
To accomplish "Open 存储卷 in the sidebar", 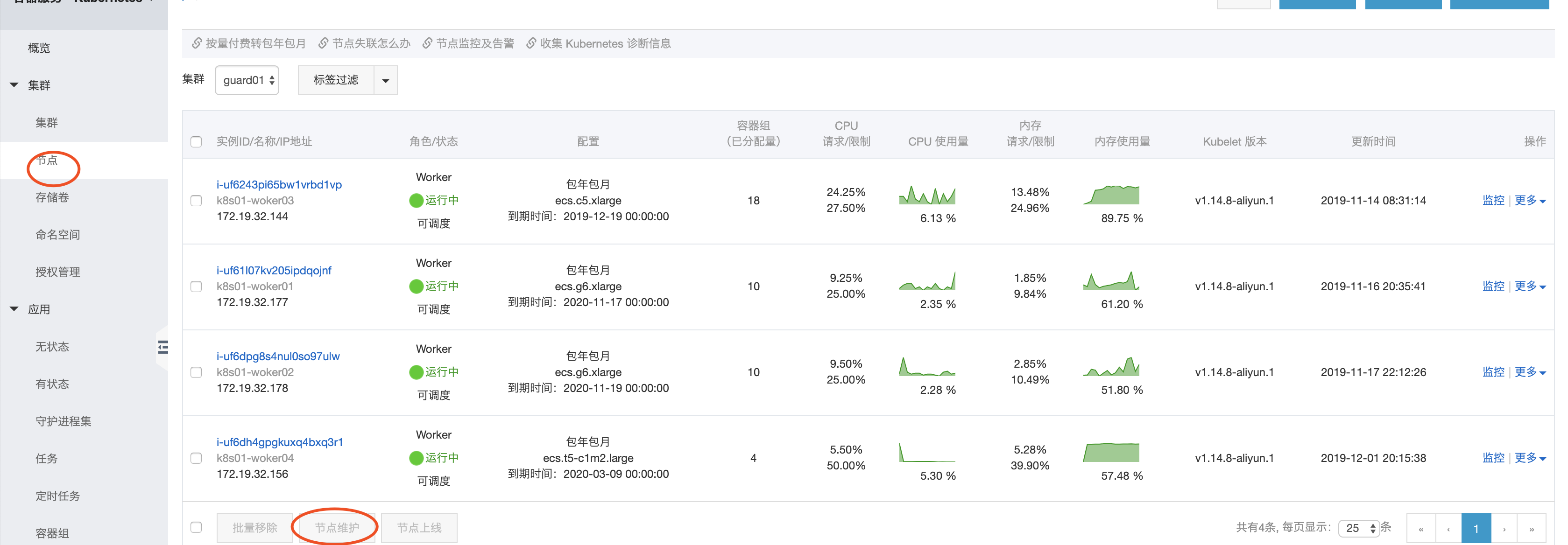I will [x=52, y=197].
